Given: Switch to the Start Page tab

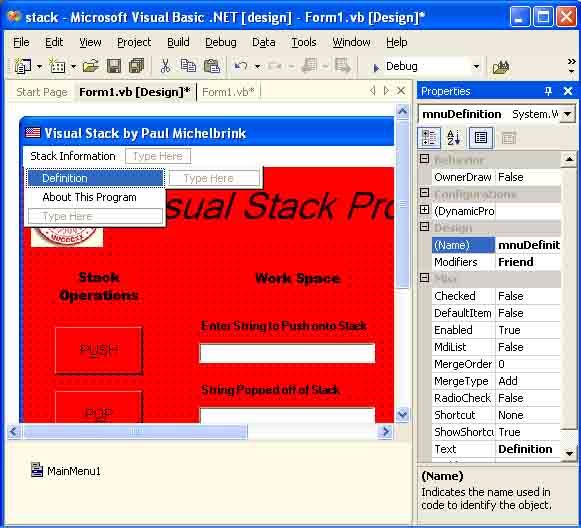Looking at the screenshot, I should coord(42,92).
